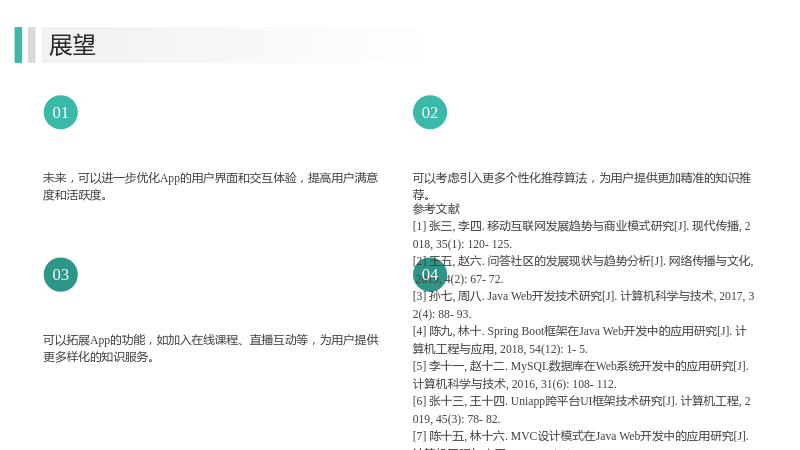Click reference [5] about MySQL数据库
800x450 pixels.
[581, 375]
